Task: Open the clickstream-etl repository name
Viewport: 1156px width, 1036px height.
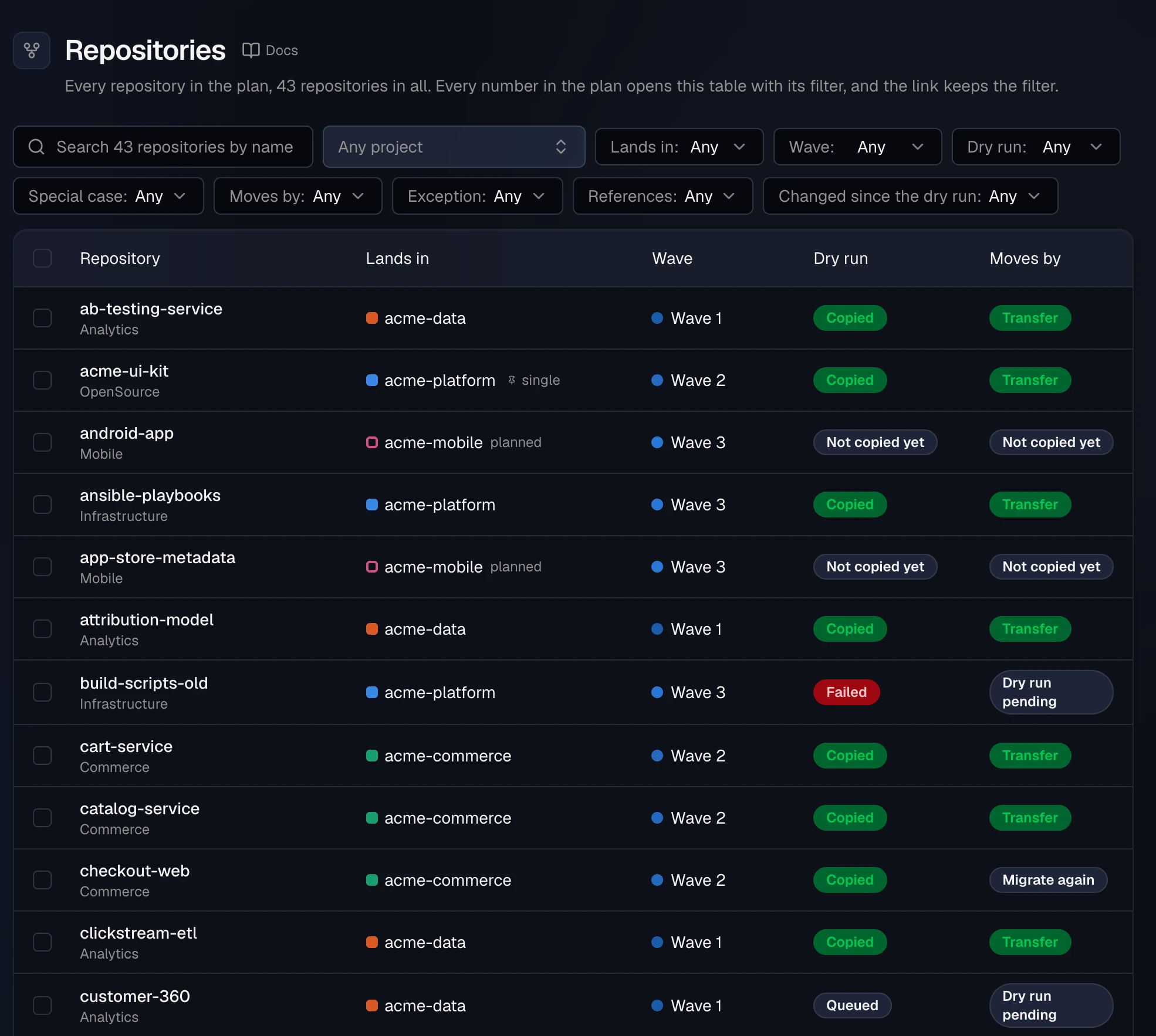Action: 138,933
